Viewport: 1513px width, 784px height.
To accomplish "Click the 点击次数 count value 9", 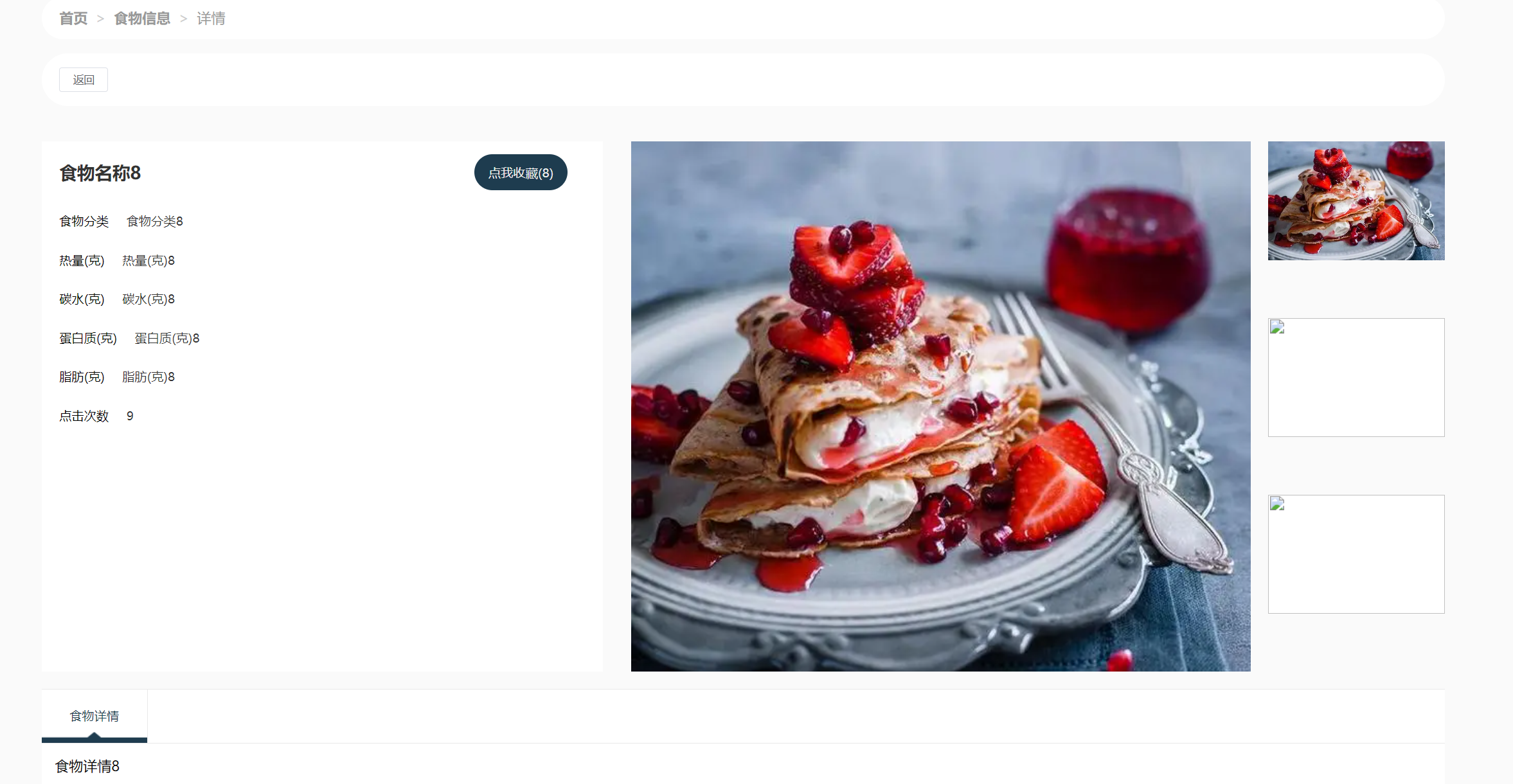I will (x=130, y=416).
